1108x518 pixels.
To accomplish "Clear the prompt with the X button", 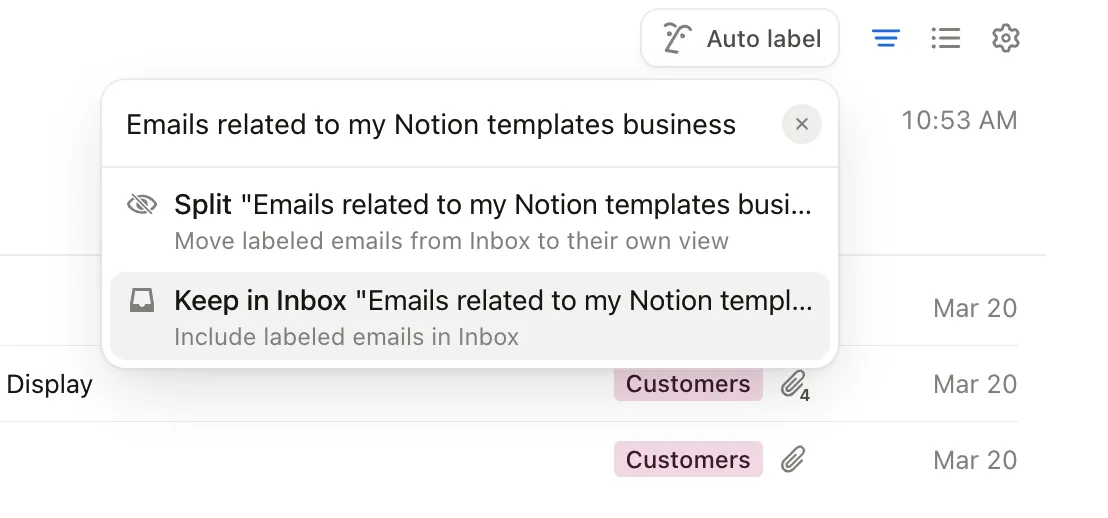I will (x=801, y=125).
